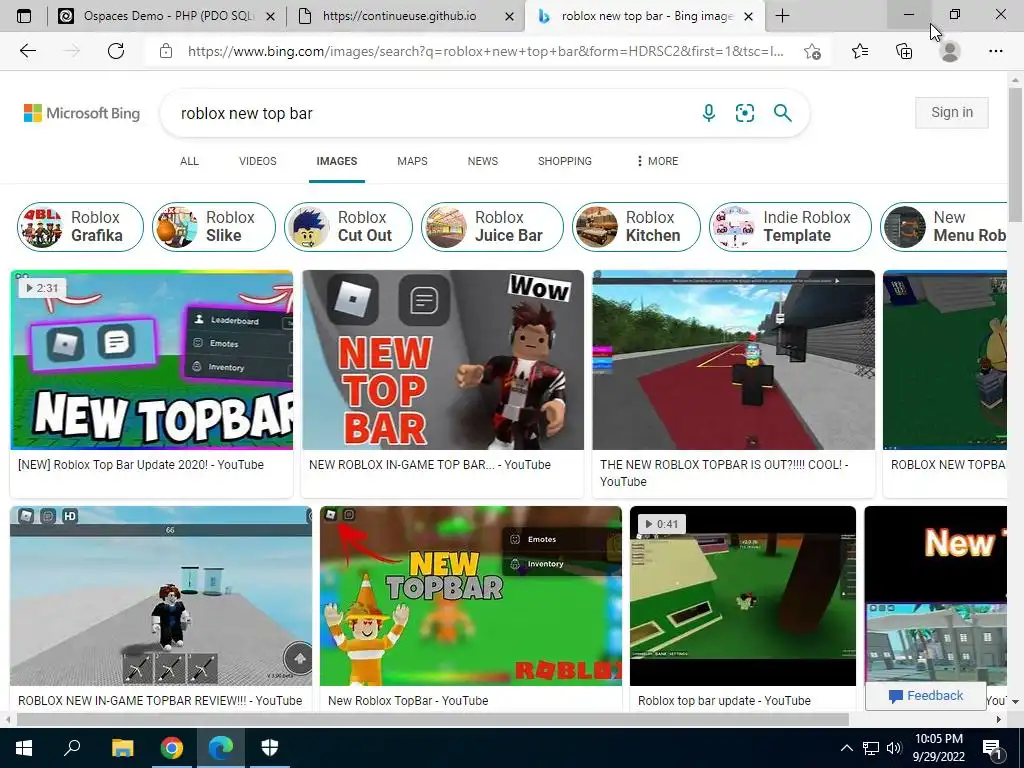Show hidden system tray icons
This screenshot has width=1024, height=768.
846,748
